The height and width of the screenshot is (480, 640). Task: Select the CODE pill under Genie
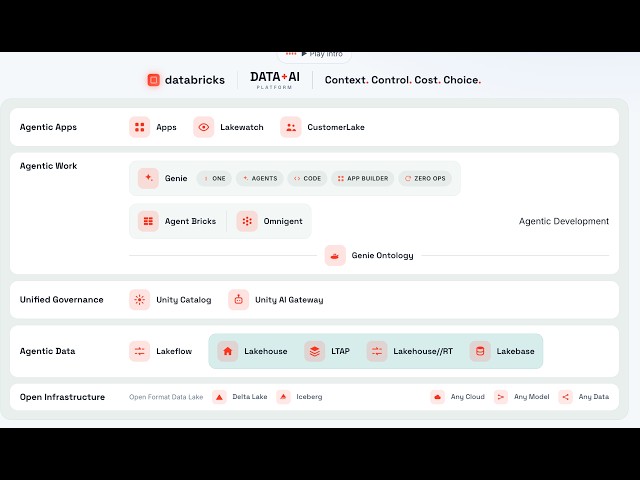click(x=307, y=178)
